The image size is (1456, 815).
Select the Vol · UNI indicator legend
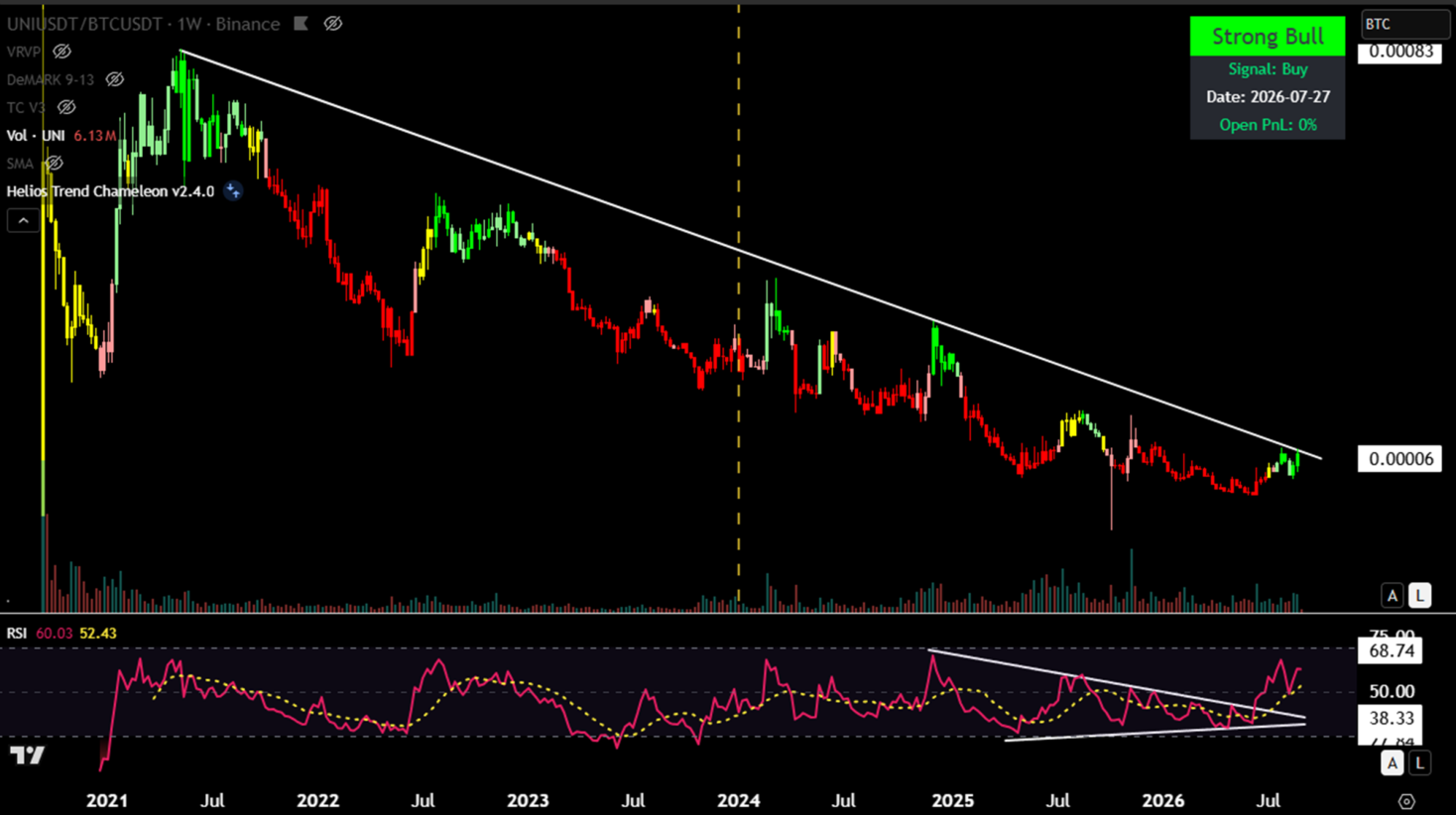tap(36, 135)
